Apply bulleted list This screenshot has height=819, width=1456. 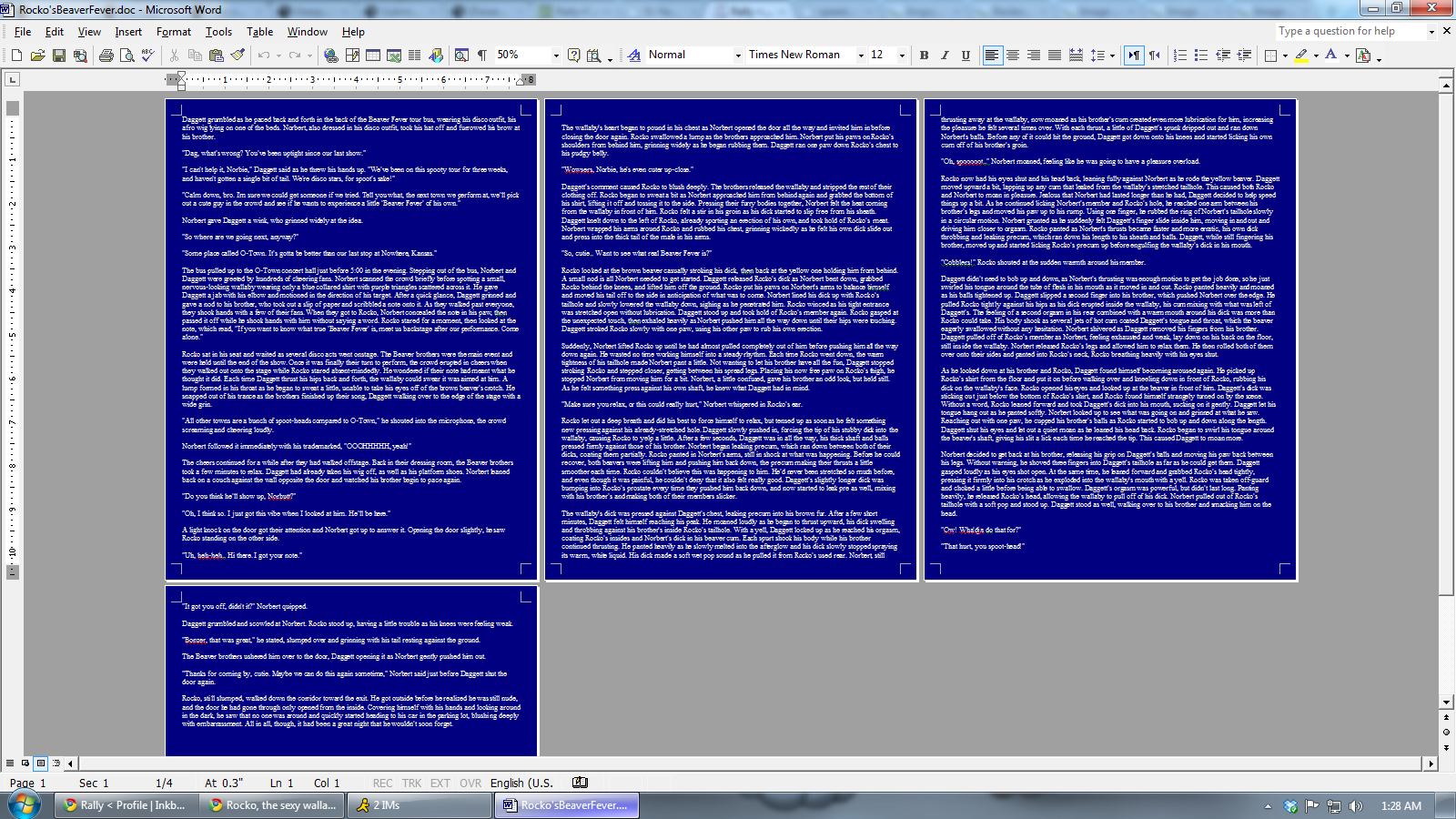(1200, 56)
